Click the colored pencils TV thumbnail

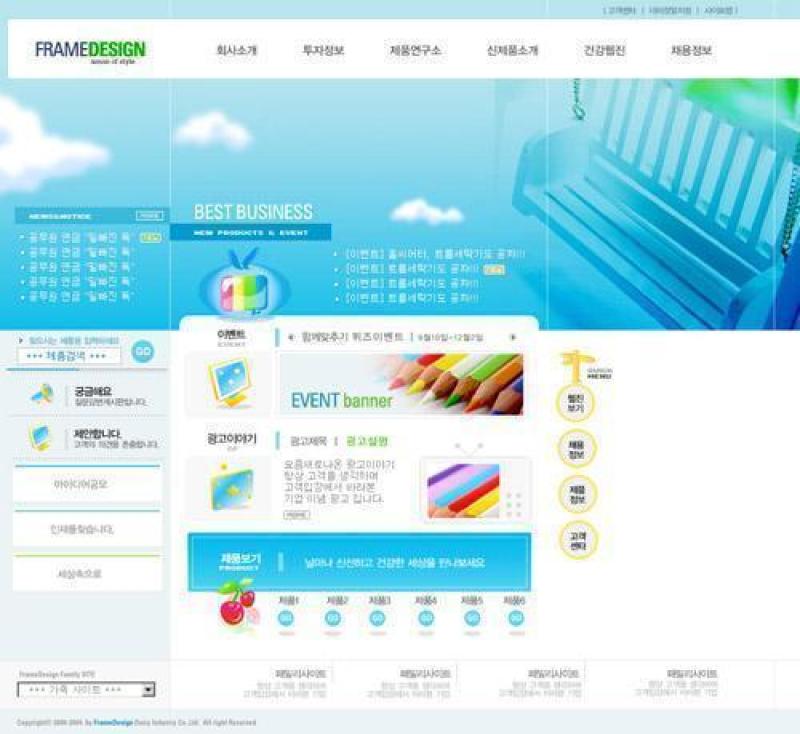point(465,489)
